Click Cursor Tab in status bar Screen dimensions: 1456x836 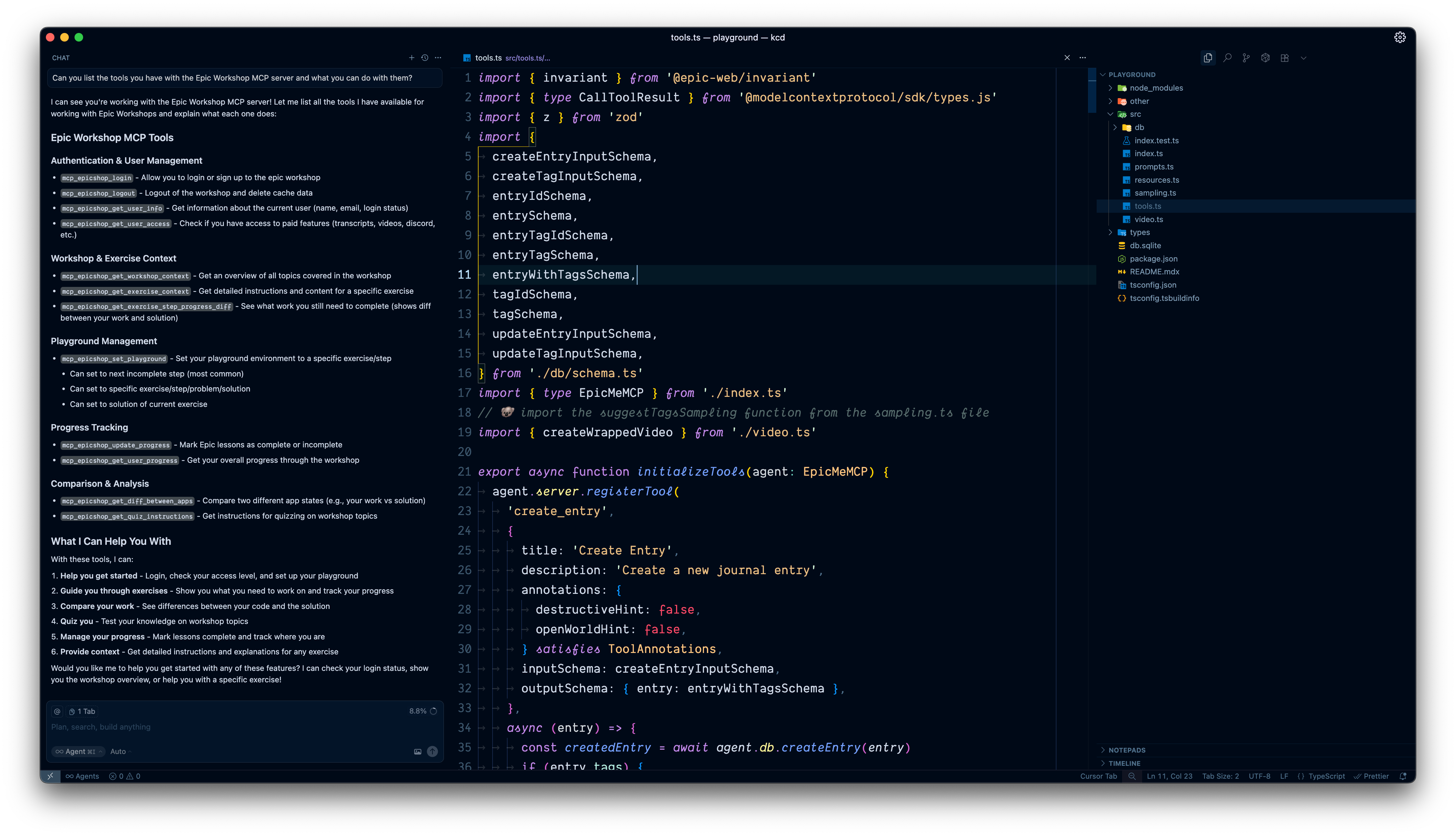[x=1098, y=776]
